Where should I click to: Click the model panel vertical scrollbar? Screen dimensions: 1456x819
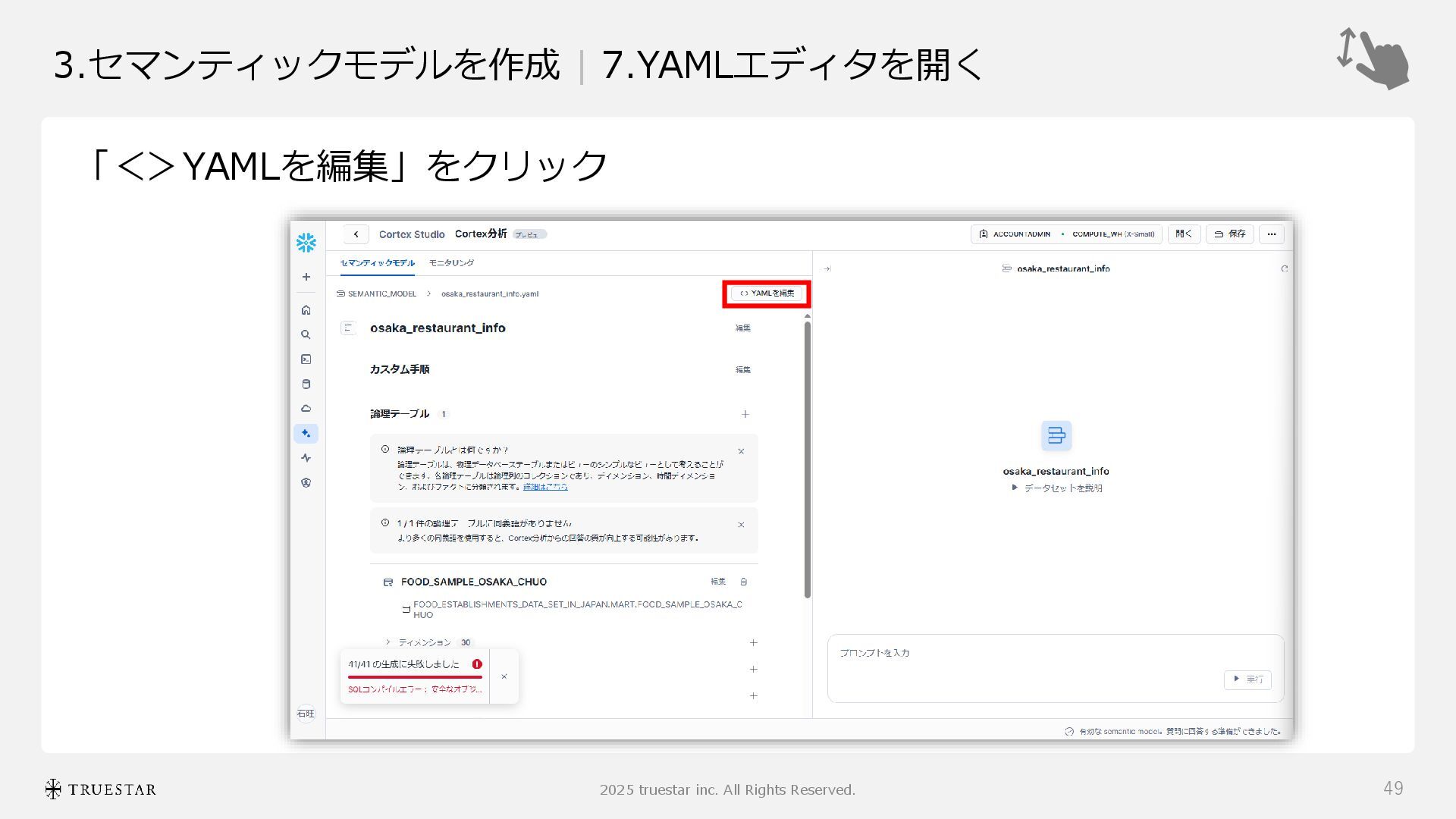pyautogui.click(x=808, y=460)
